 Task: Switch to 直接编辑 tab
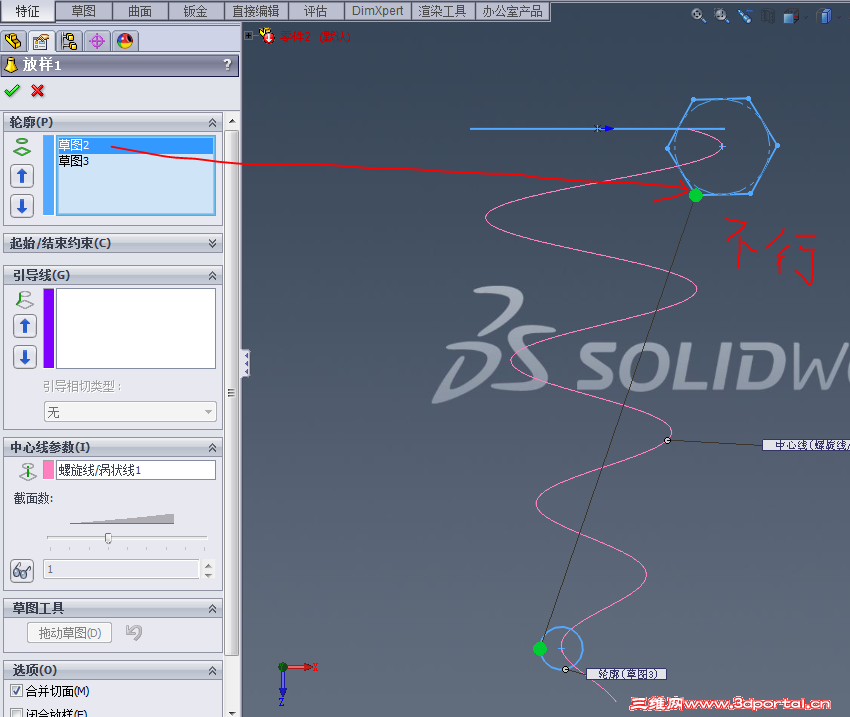click(256, 11)
